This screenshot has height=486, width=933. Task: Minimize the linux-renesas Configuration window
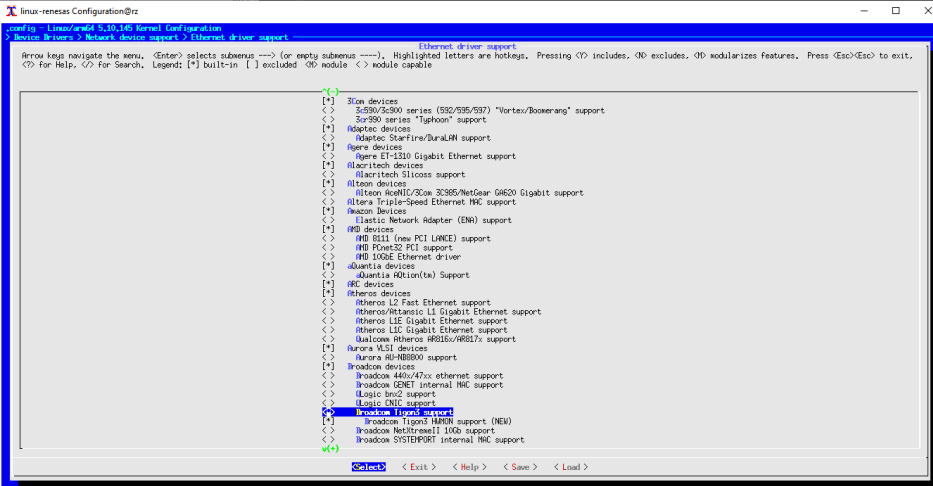[864, 11]
